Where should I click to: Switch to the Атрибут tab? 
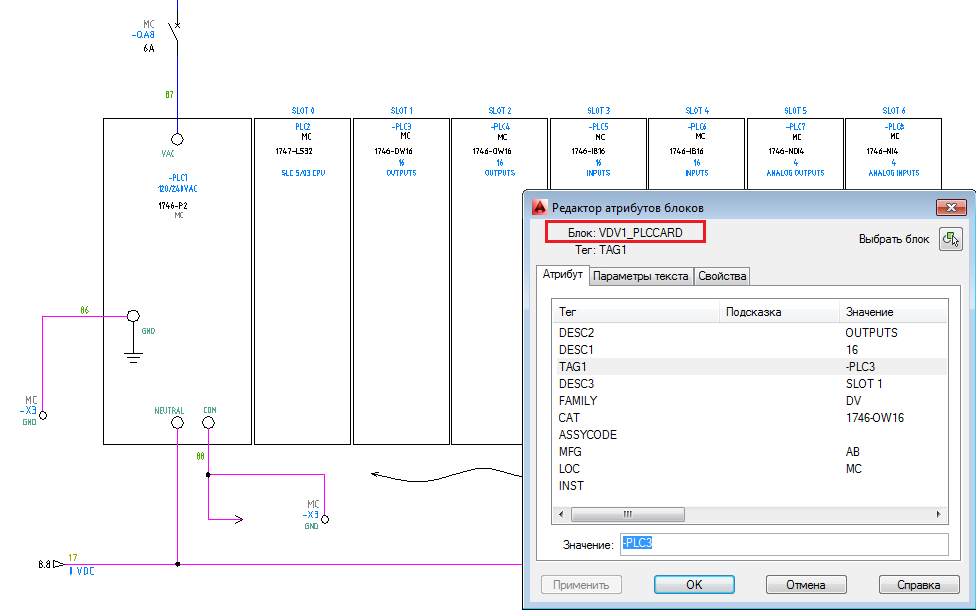click(x=563, y=274)
